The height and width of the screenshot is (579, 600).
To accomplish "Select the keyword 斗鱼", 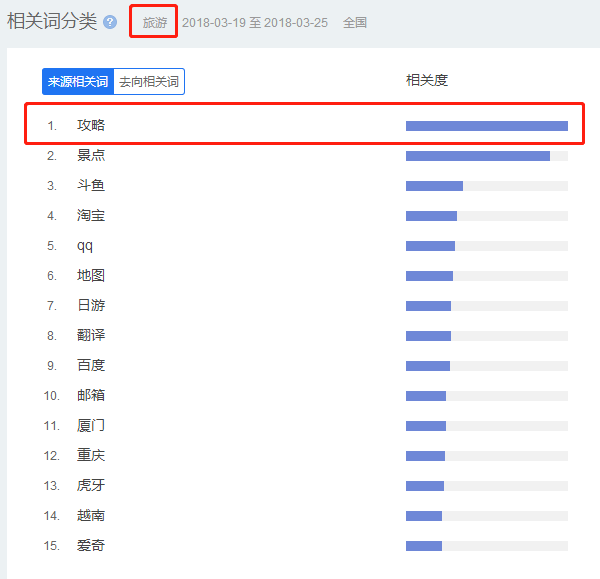I will [x=91, y=186].
